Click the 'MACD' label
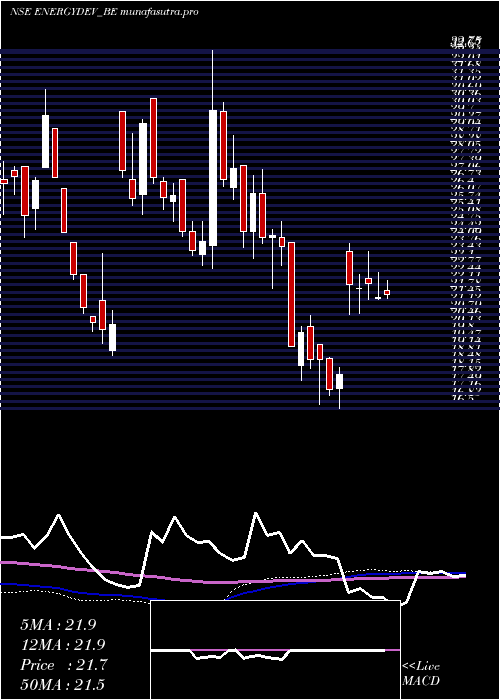 point(421,682)
